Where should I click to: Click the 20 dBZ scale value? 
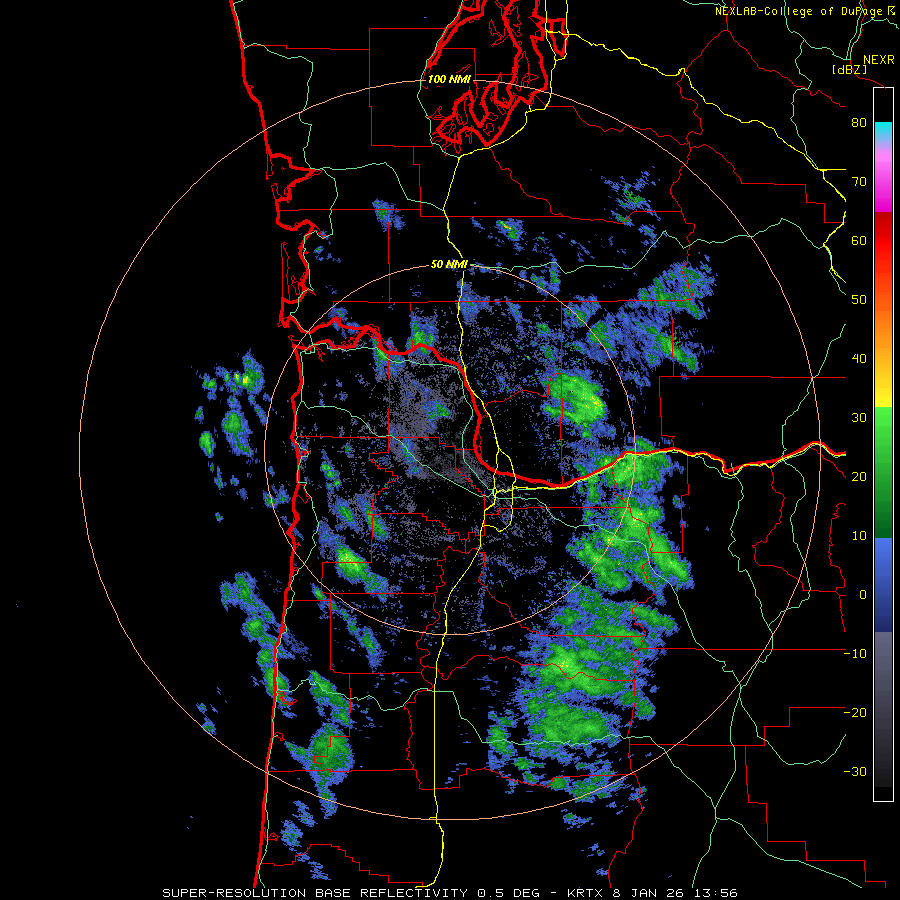click(x=859, y=477)
